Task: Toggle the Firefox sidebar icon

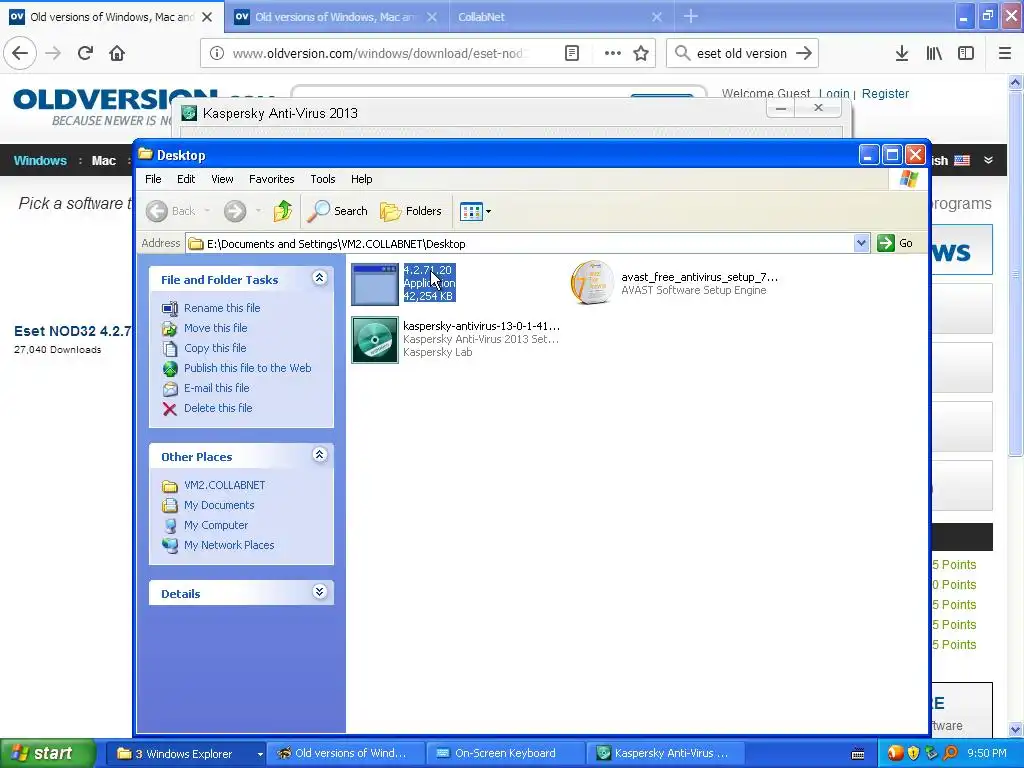Action: [966, 54]
